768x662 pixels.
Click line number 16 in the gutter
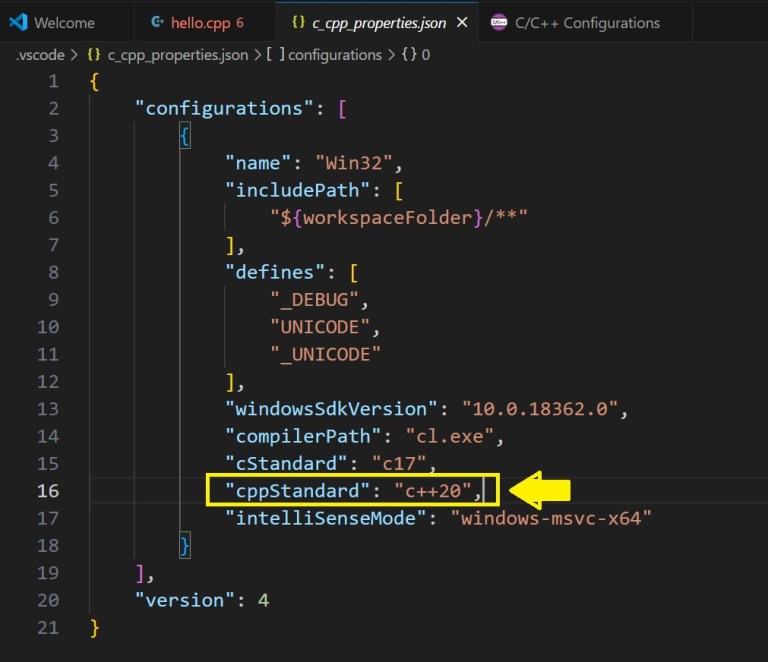48,491
